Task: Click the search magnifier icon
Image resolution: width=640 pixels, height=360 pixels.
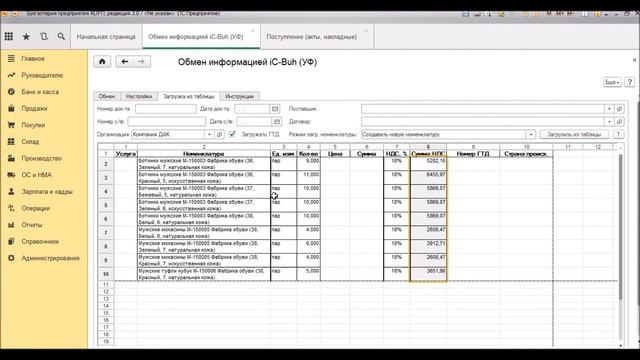Action: click(61, 36)
